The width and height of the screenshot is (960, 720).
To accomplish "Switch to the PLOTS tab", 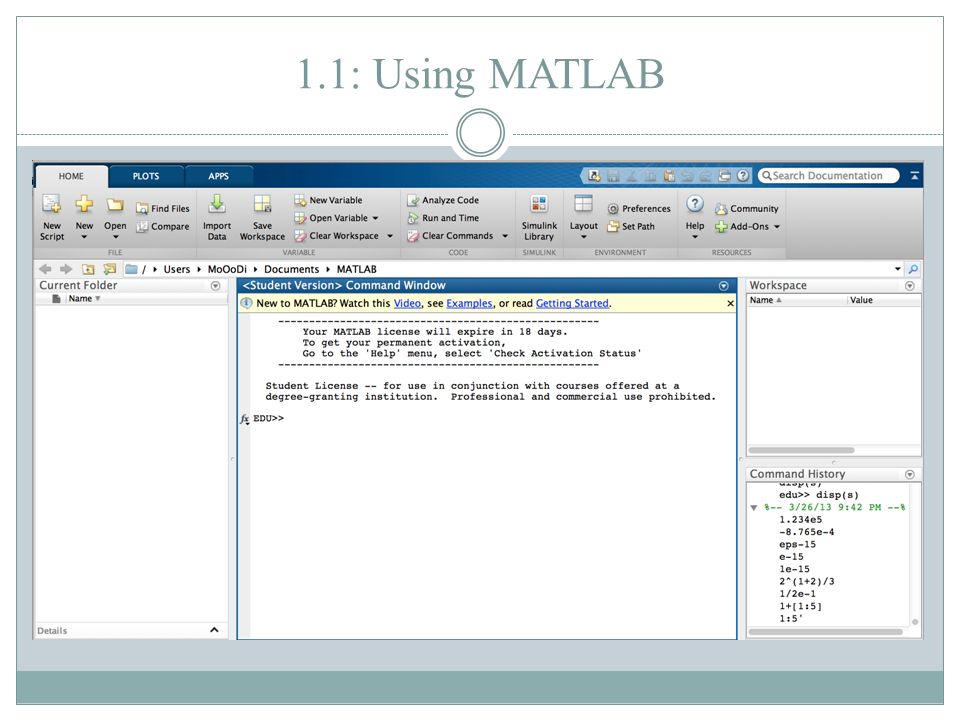I will pos(146,176).
